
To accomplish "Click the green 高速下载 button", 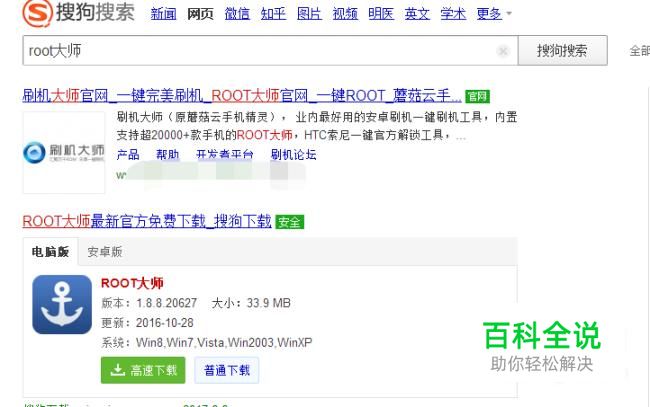I will click(x=143, y=370).
